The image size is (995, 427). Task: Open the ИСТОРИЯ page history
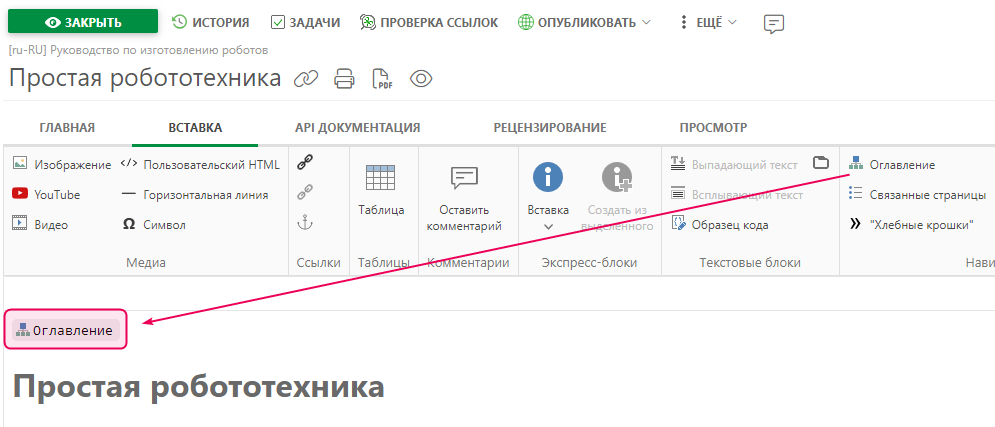211,22
